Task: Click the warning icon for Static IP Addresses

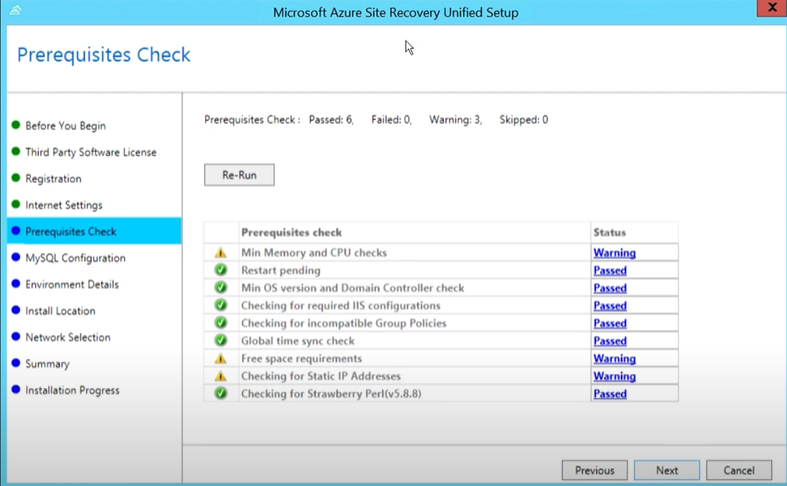Action: pos(220,376)
